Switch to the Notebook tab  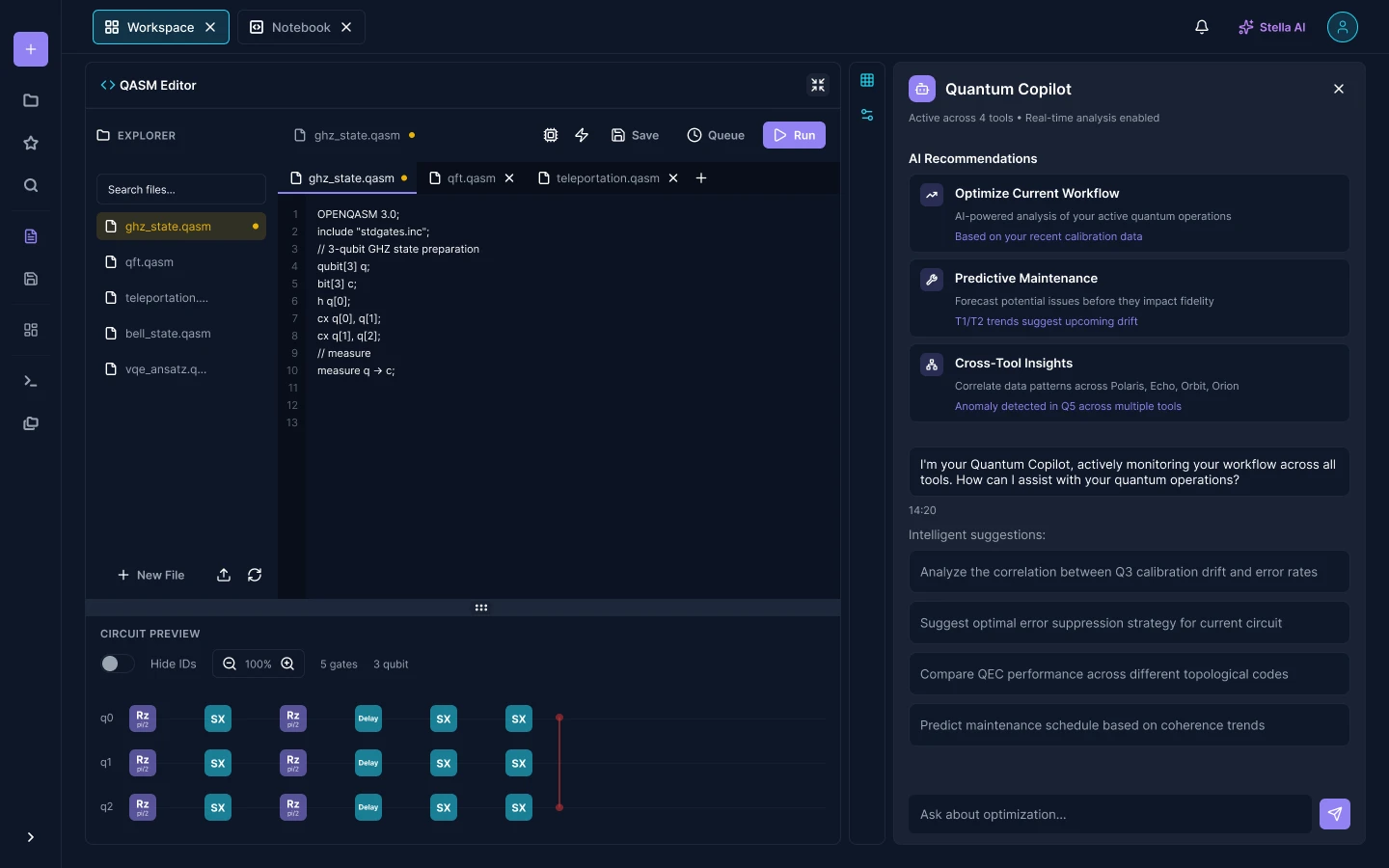pyautogui.click(x=301, y=27)
